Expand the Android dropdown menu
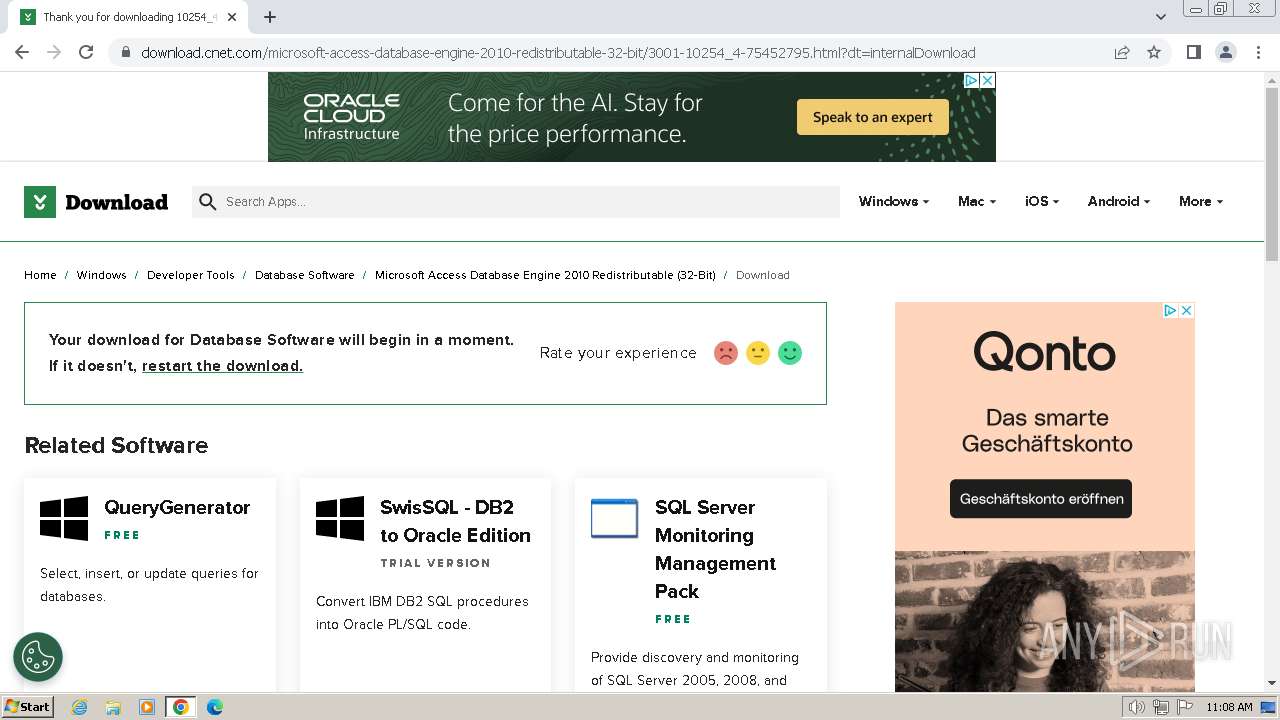Image resolution: width=1280 pixels, height=720 pixels. pyautogui.click(x=1119, y=201)
